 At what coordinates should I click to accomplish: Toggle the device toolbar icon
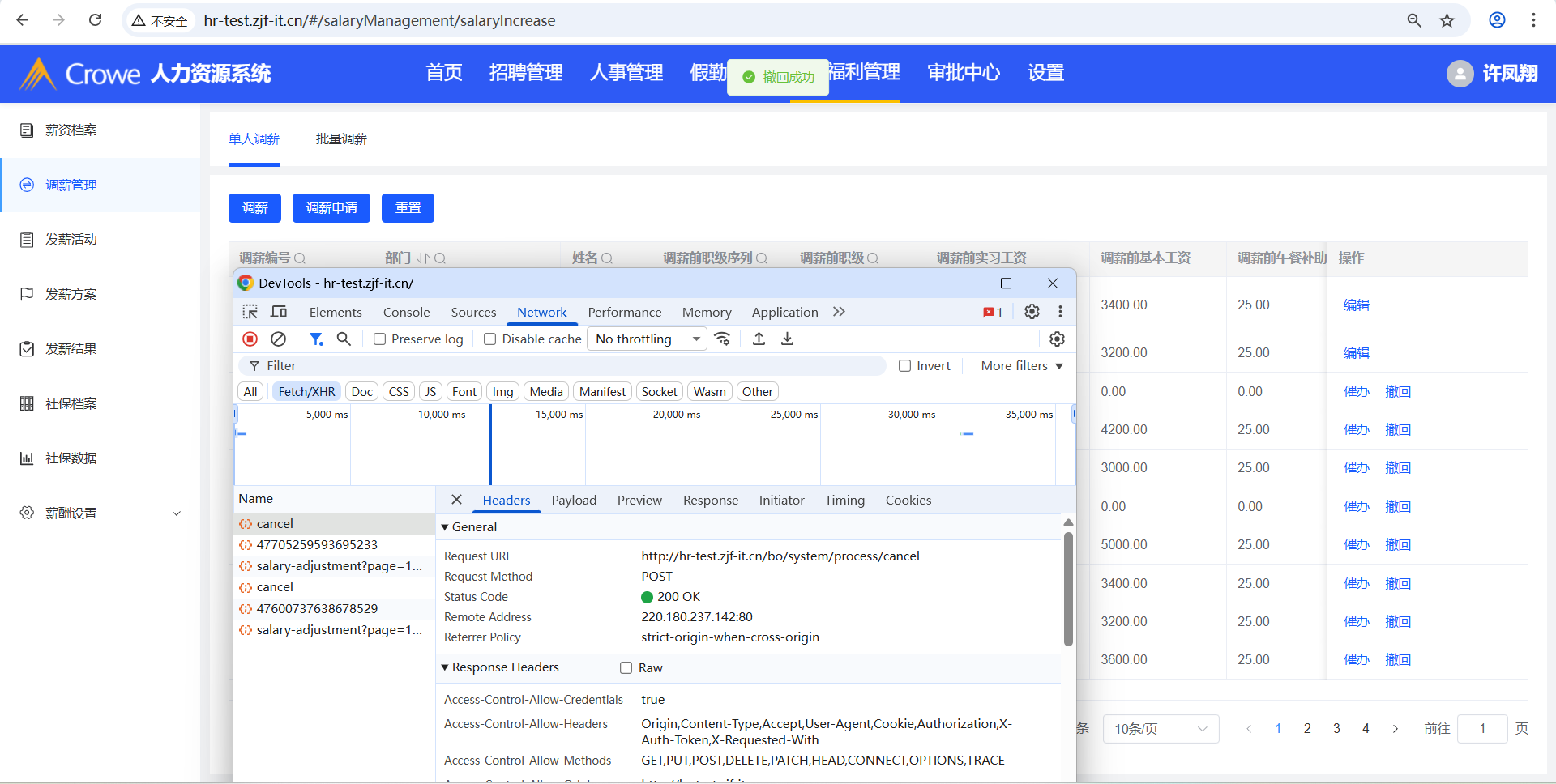(x=279, y=312)
